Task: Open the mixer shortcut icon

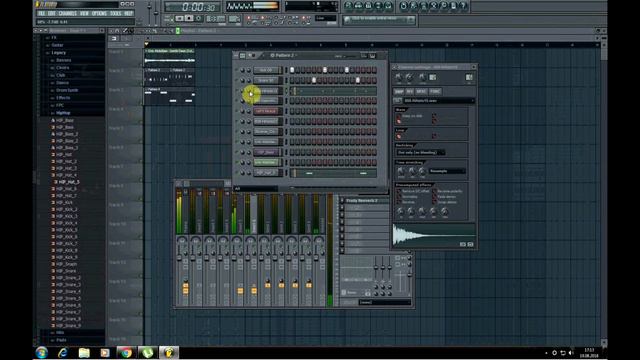Action: click(388, 6)
